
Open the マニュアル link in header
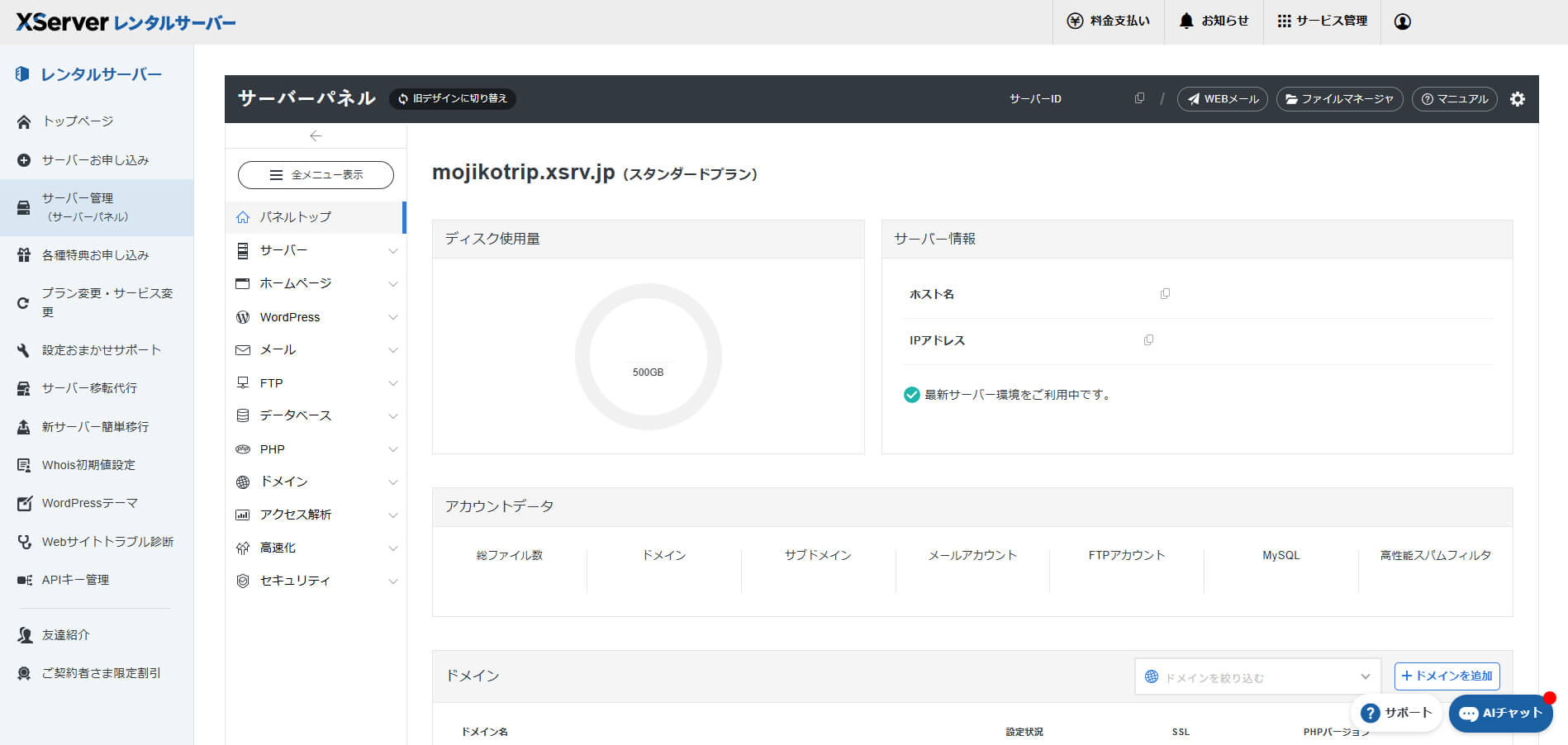[1454, 99]
